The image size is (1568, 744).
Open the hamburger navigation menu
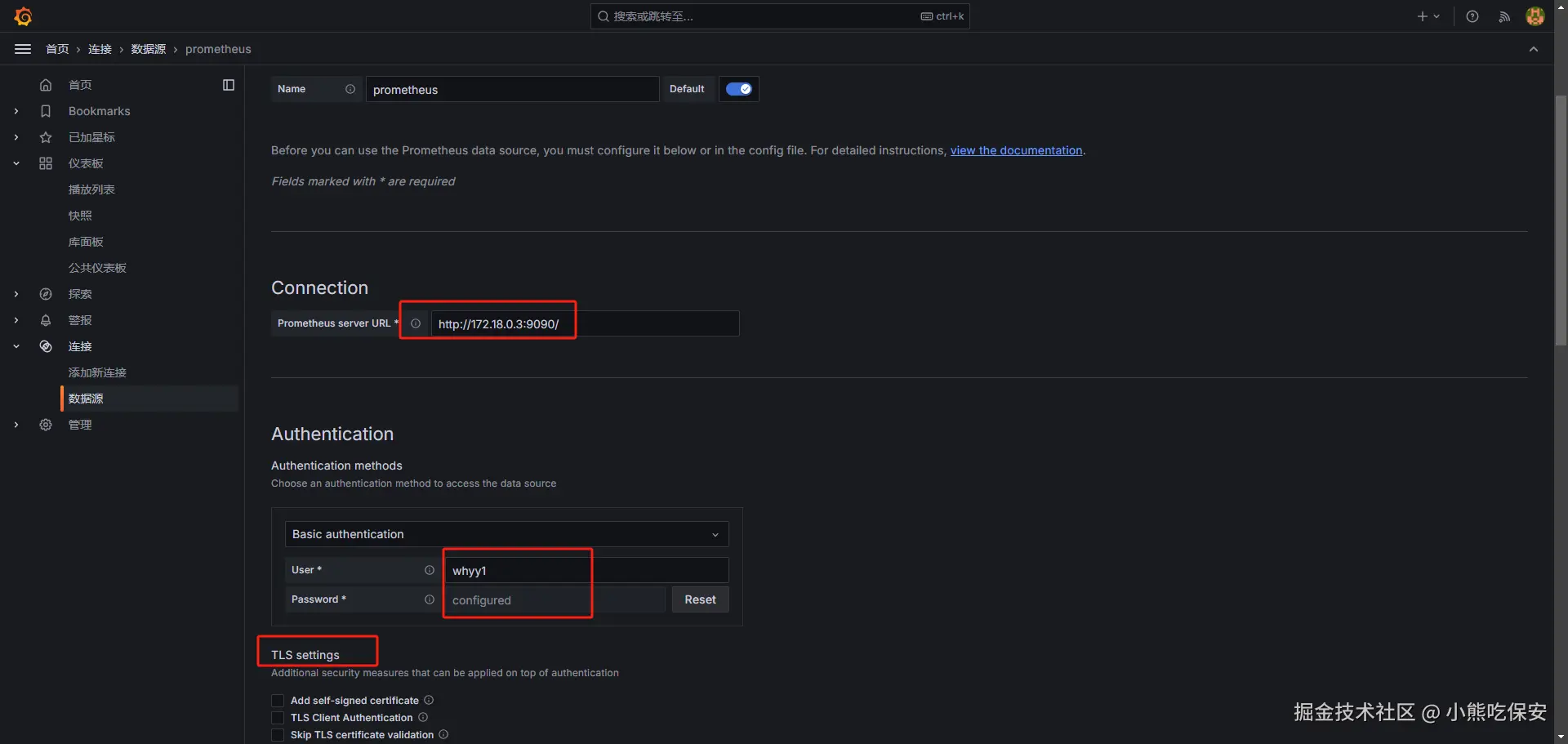(23, 49)
